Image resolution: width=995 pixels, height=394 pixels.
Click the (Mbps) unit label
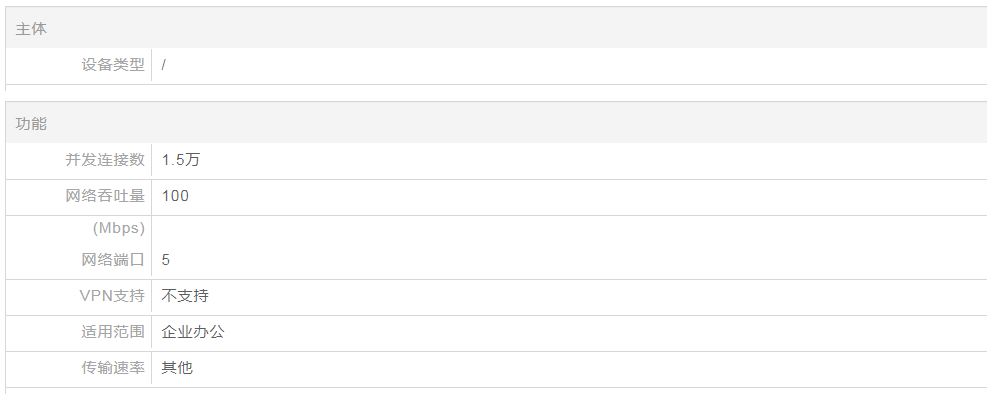pyautogui.click(x=119, y=228)
